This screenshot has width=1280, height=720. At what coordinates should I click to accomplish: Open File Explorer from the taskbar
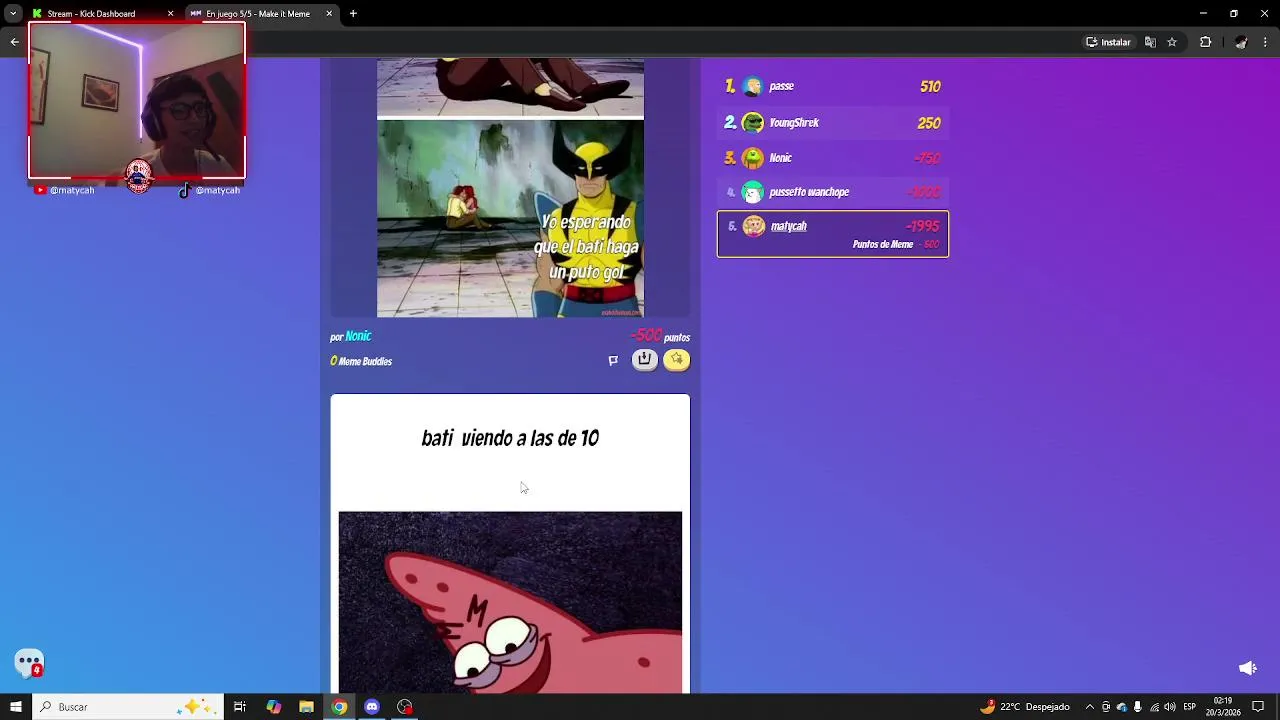click(307, 707)
